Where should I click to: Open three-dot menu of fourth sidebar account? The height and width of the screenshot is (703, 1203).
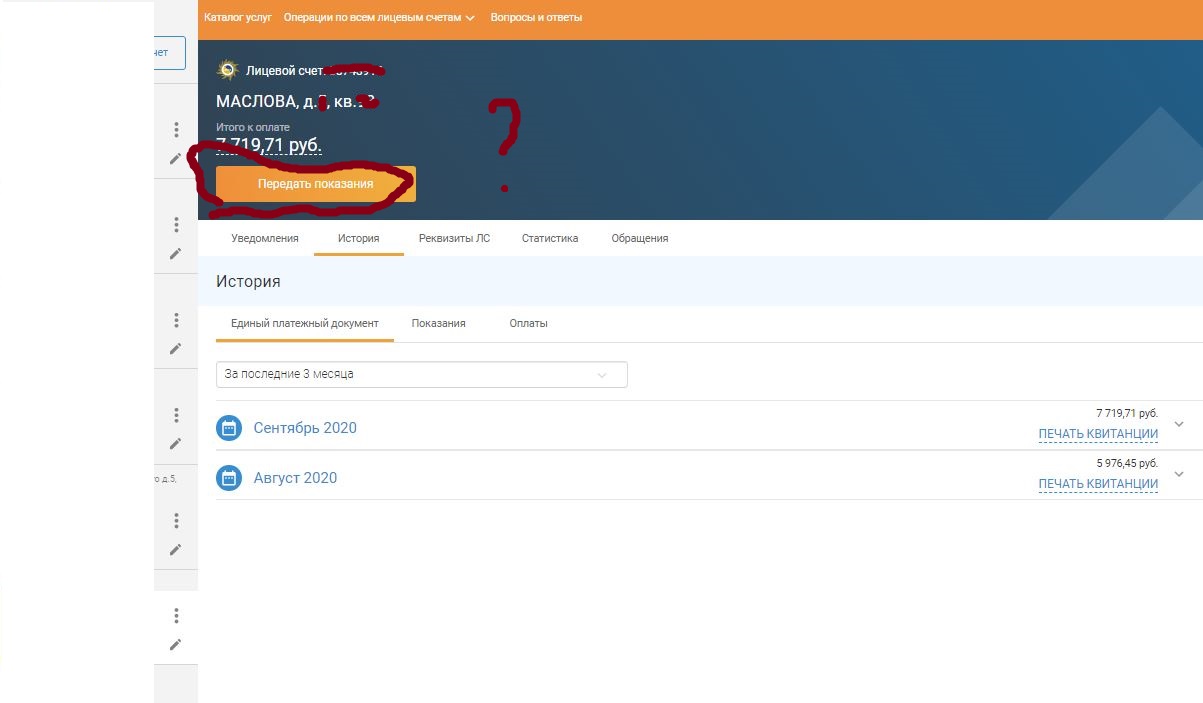(176, 415)
